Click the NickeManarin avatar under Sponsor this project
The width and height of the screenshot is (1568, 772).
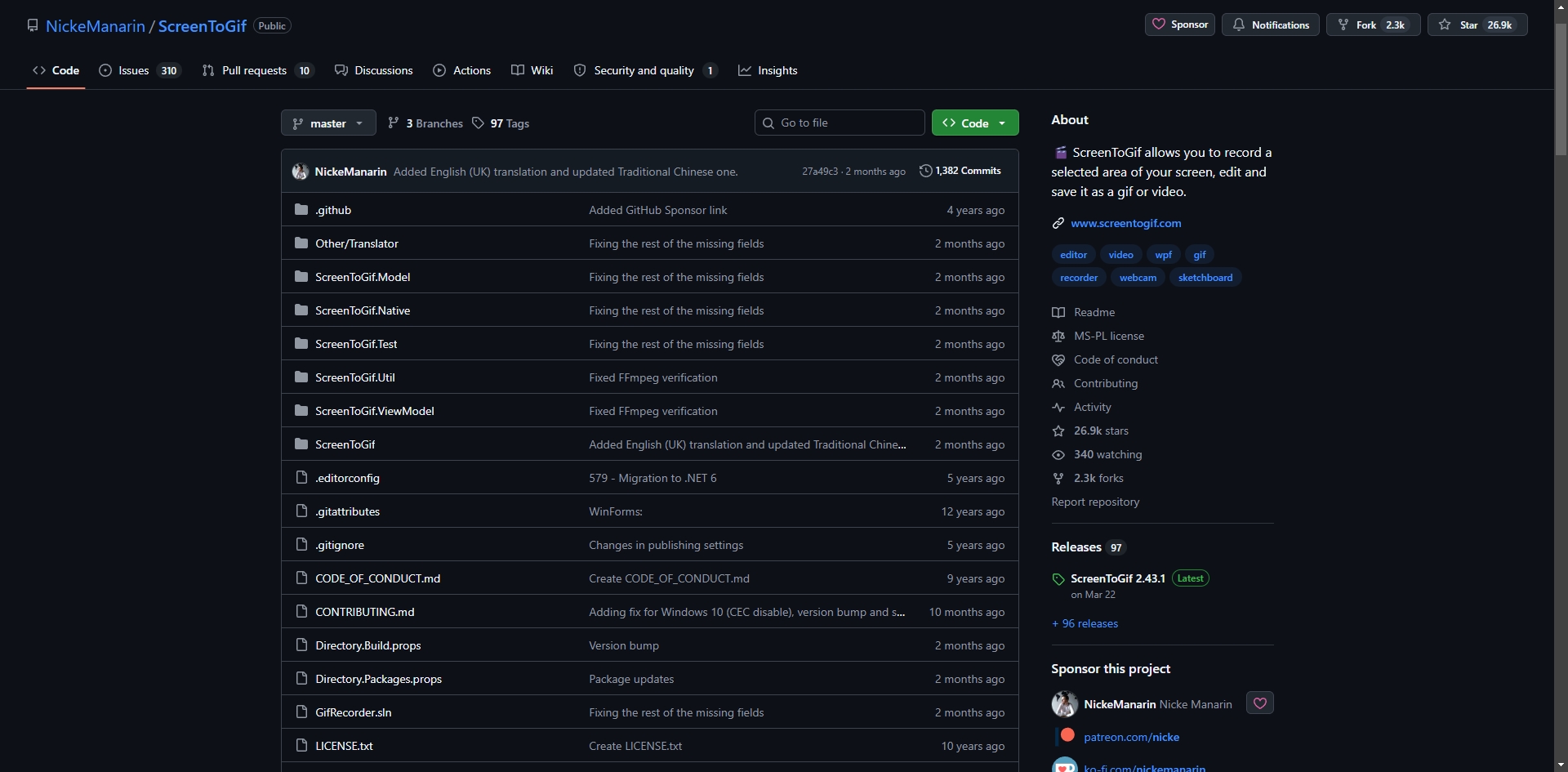coord(1065,704)
